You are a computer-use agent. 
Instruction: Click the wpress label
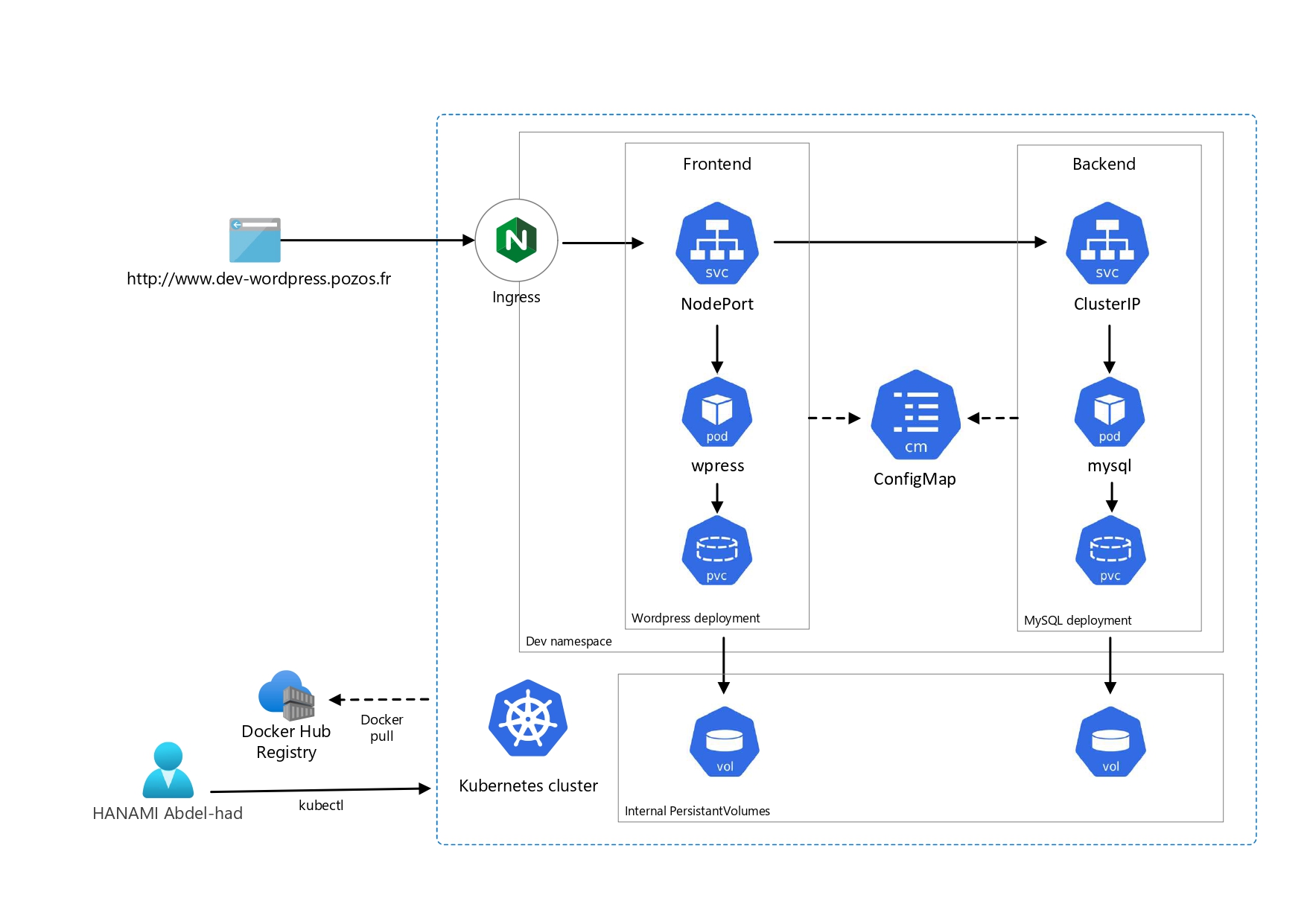[x=718, y=466]
